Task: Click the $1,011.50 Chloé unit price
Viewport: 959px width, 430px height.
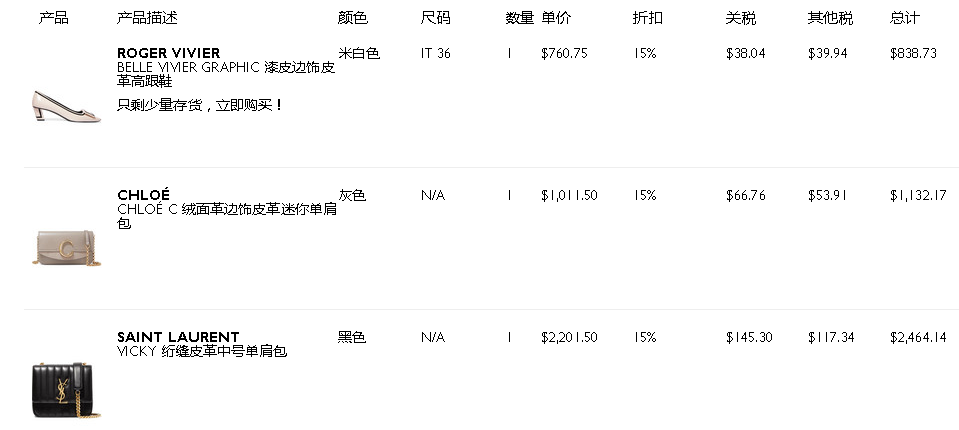Action: tap(569, 195)
